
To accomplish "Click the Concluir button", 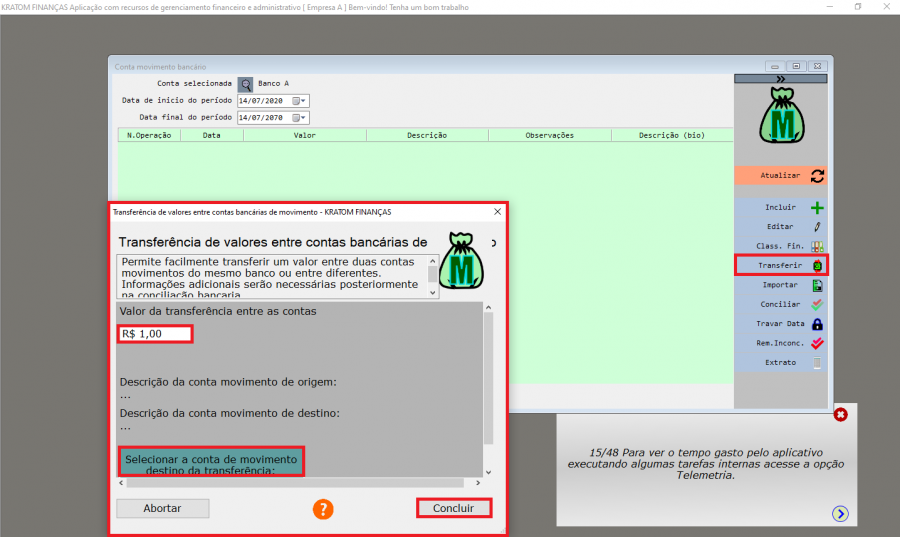I will (x=453, y=508).
